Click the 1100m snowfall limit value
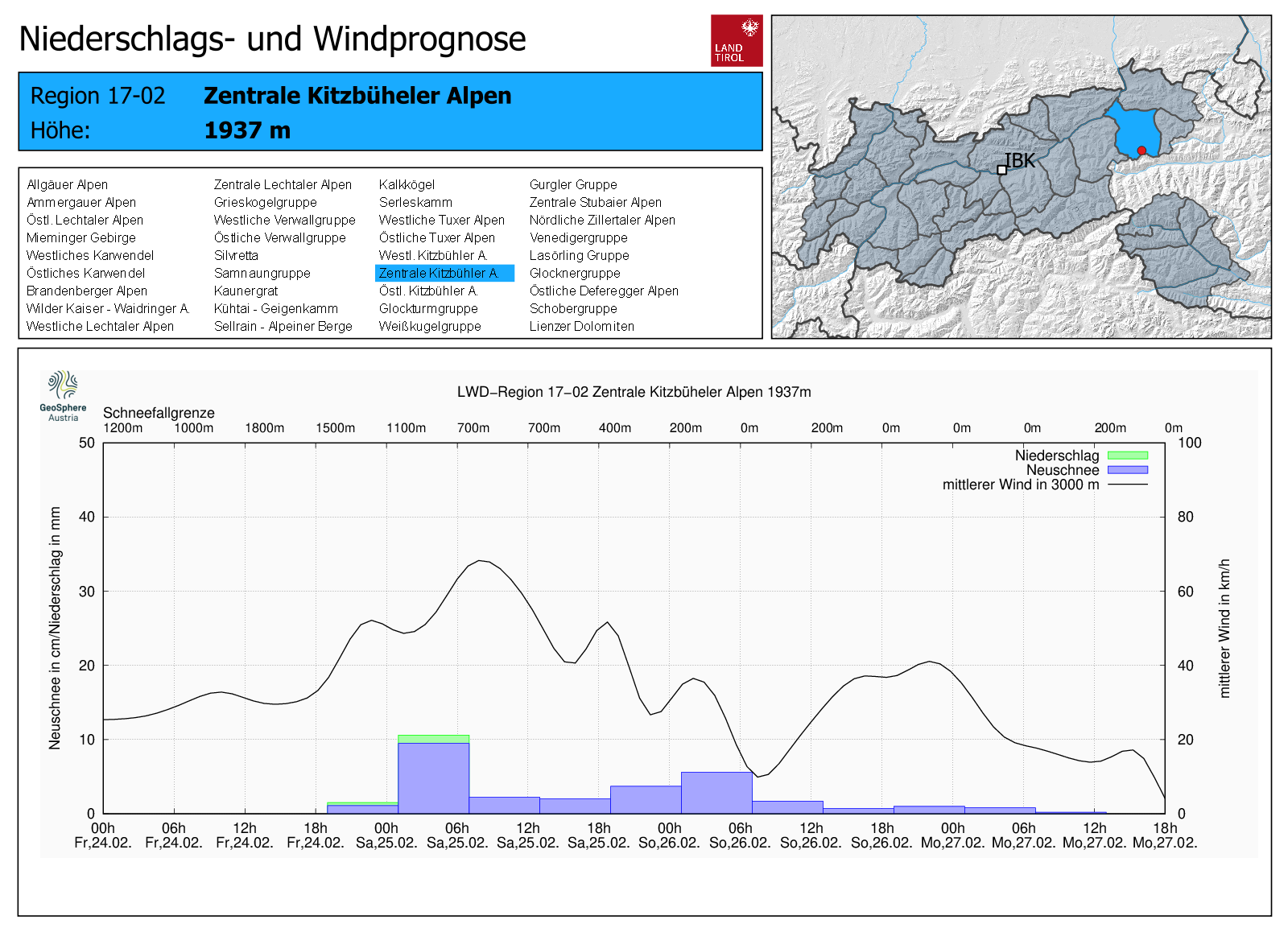The image size is (1288, 928). tap(406, 428)
